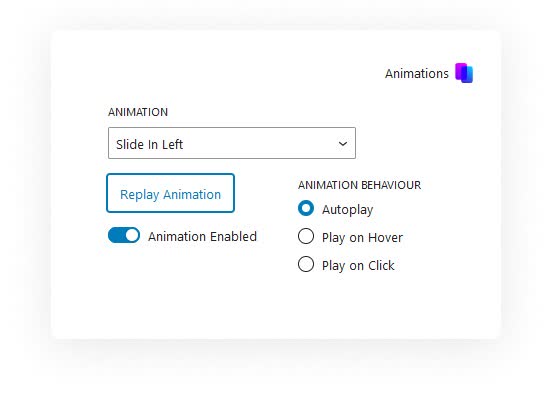Click the white knob of the Animation Enabled toggle

point(132,235)
